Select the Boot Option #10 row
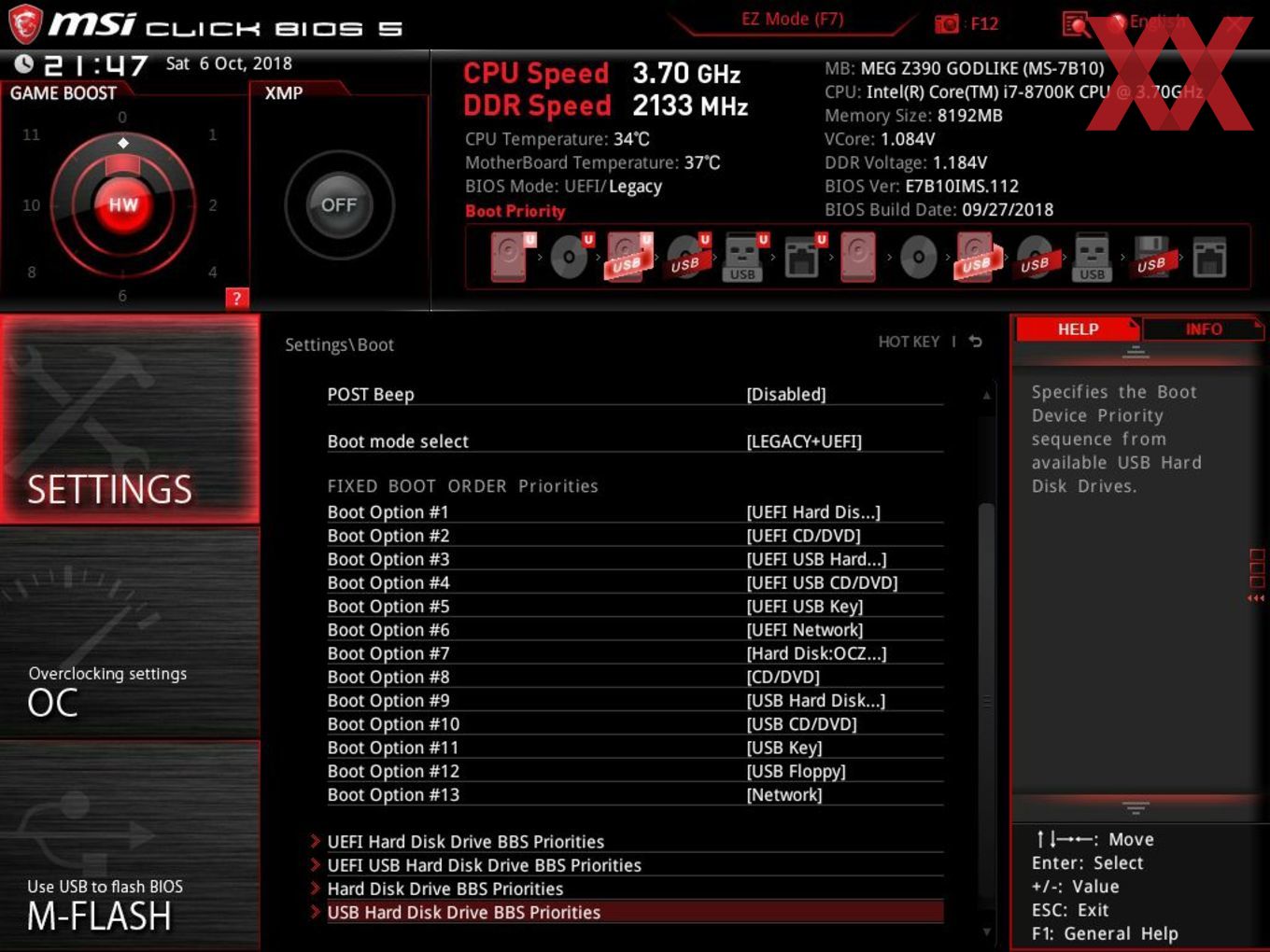Image resolution: width=1270 pixels, height=952 pixels. [635, 724]
